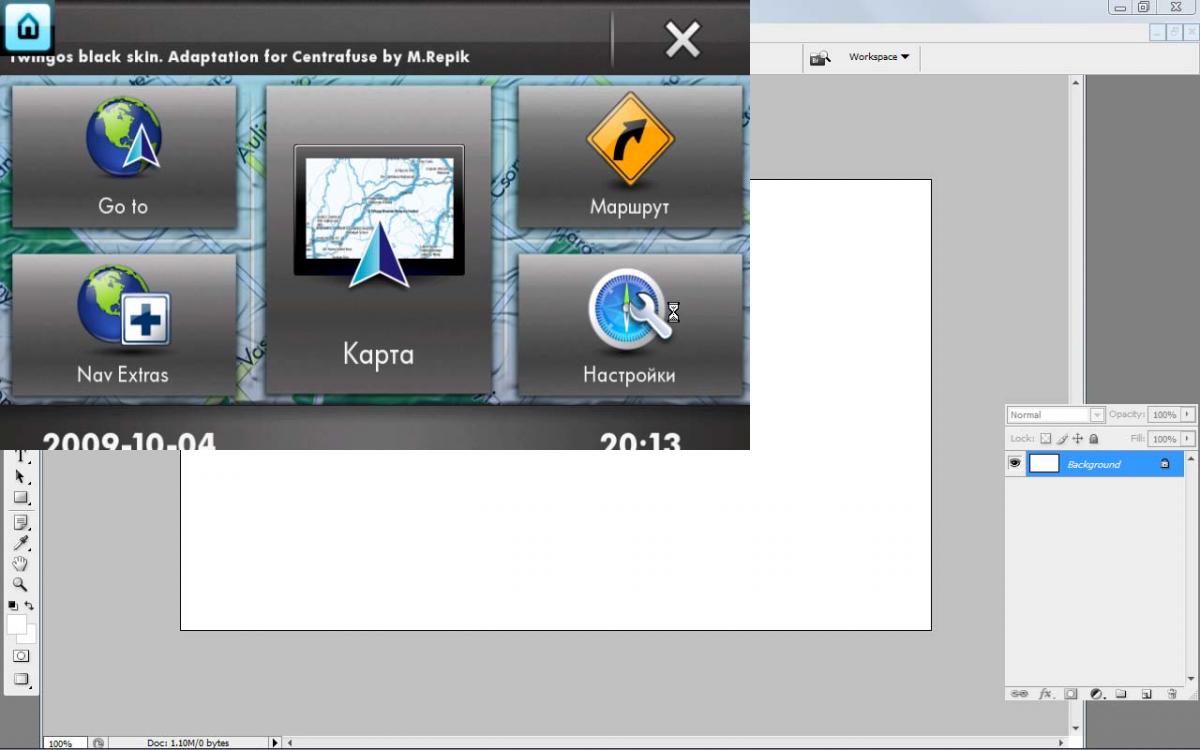
Task: Select the Zoom tool in the toolbox
Action: pyautogui.click(x=20, y=585)
